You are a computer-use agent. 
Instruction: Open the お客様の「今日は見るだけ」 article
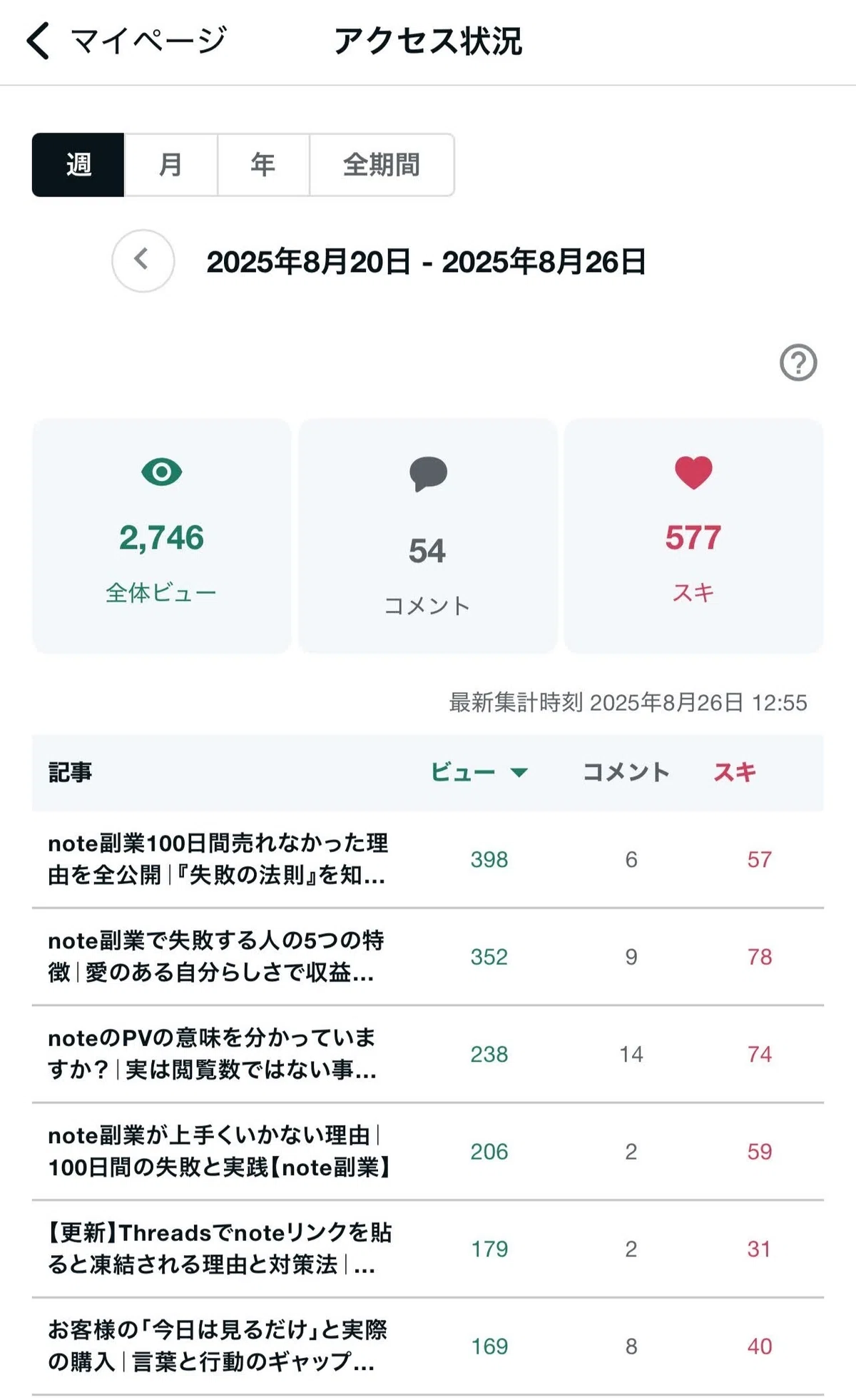coord(218,1346)
